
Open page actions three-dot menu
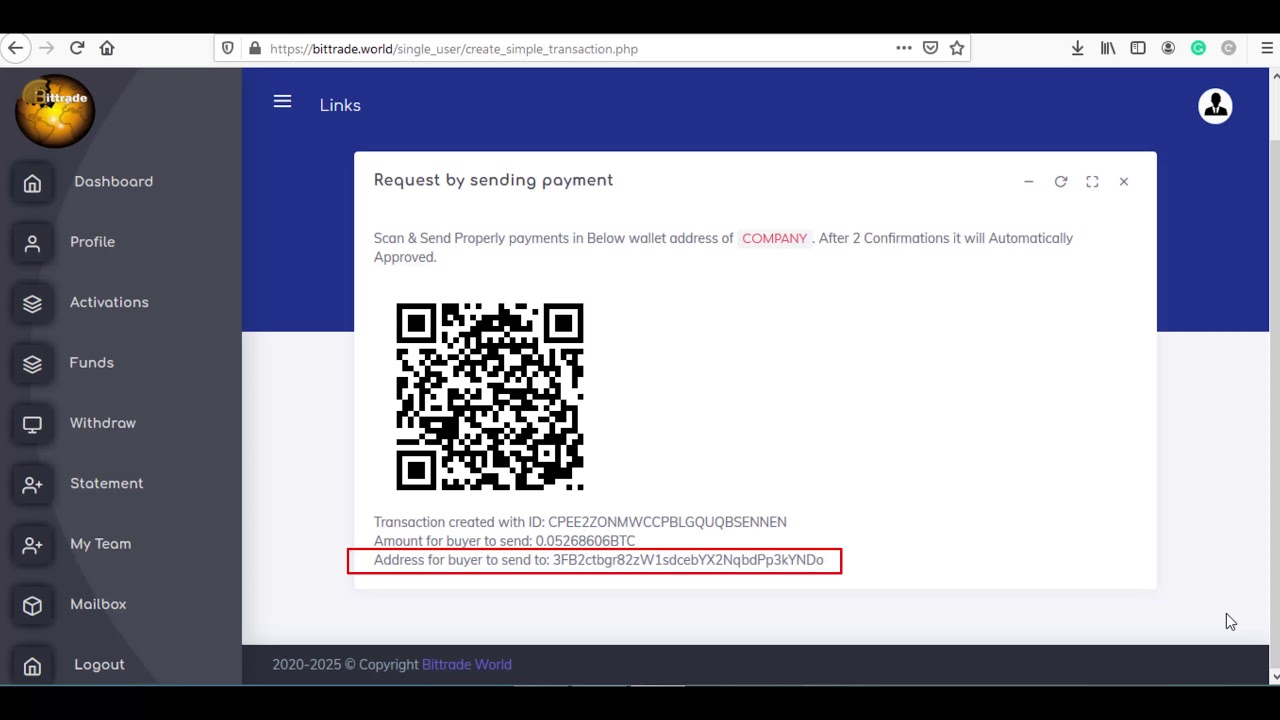904,48
